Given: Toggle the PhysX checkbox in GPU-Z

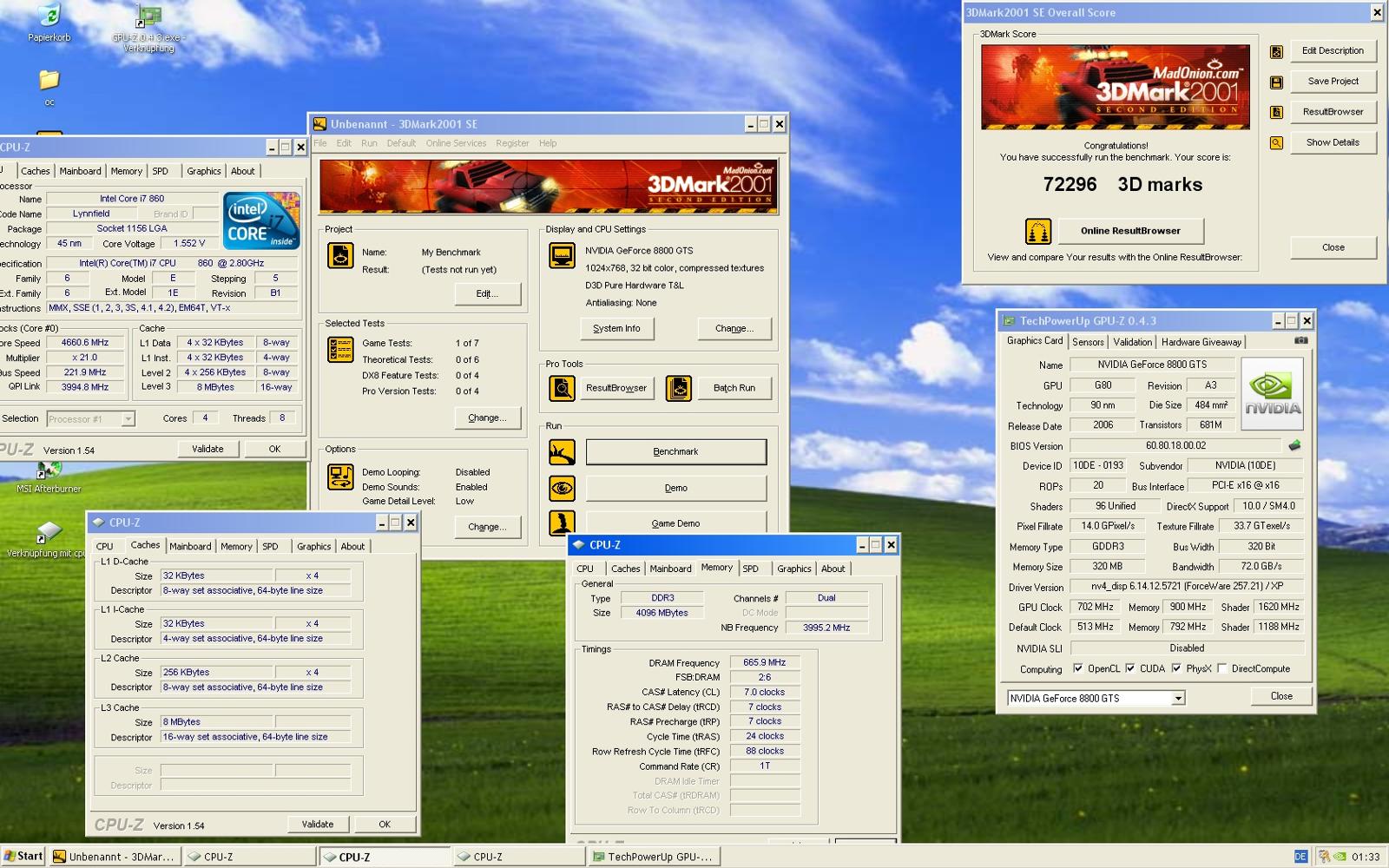Looking at the screenshot, I should (x=1176, y=668).
